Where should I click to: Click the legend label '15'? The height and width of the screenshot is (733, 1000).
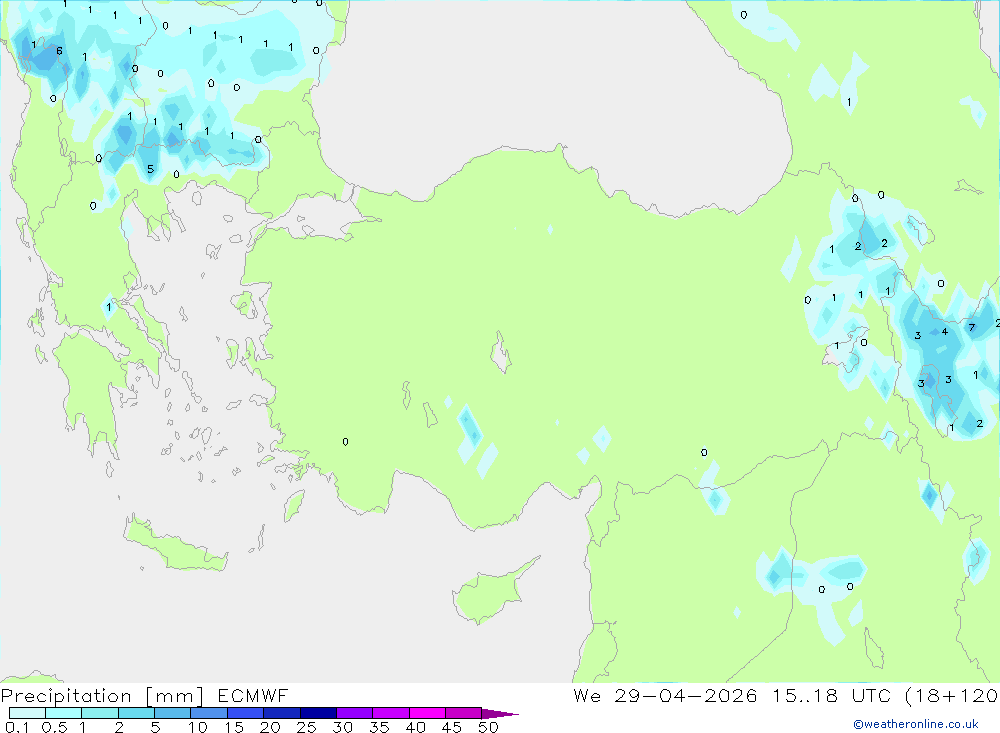pos(234,727)
